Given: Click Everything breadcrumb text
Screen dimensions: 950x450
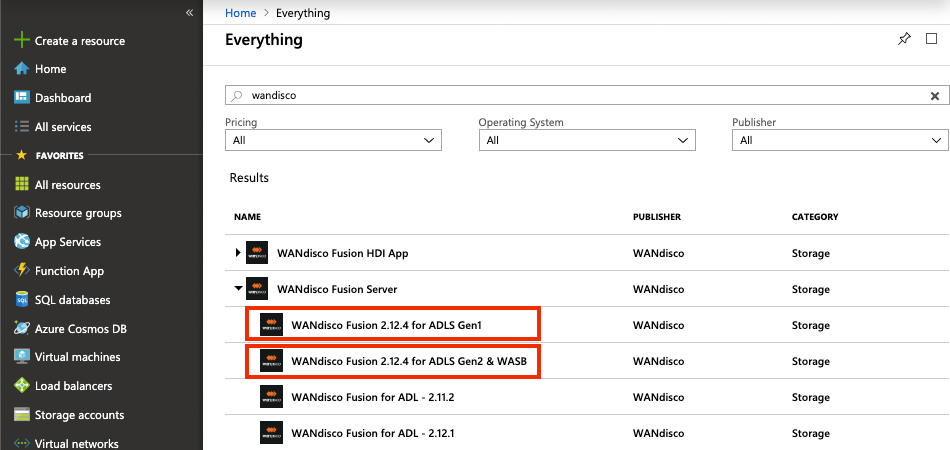Looking at the screenshot, I should 303,13.
